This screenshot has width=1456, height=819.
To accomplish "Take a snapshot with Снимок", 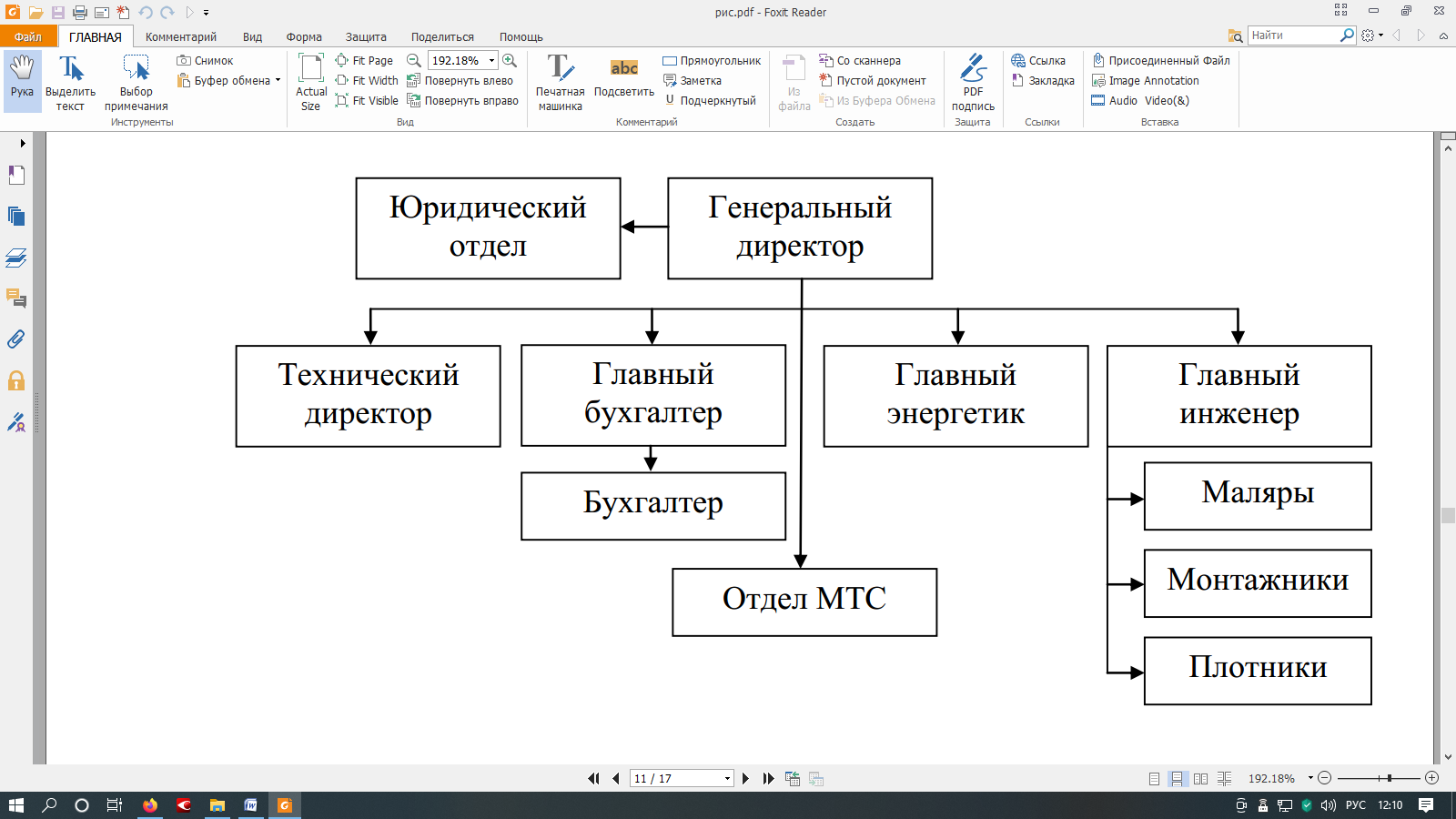I will (206, 61).
